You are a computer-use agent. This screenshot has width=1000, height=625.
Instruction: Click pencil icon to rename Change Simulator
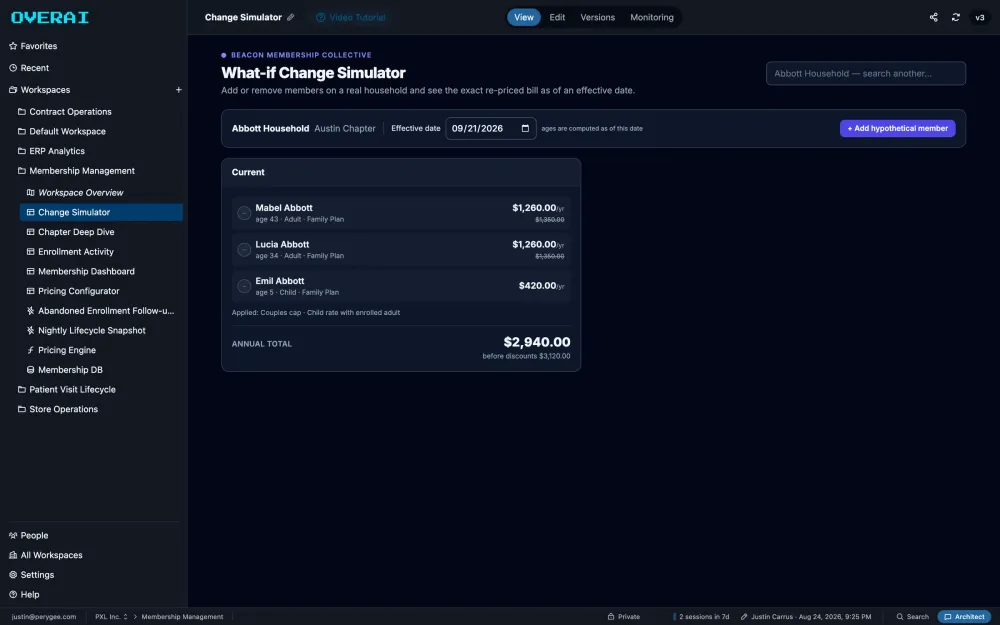click(291, 17)
